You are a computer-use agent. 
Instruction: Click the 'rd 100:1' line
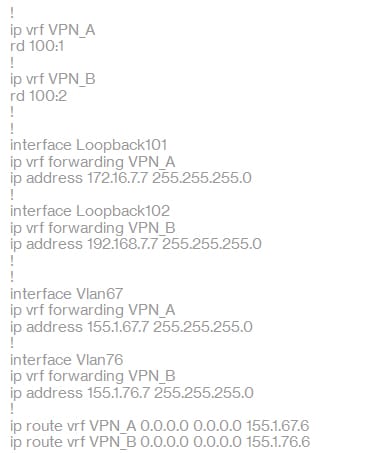tap(37, 46)
